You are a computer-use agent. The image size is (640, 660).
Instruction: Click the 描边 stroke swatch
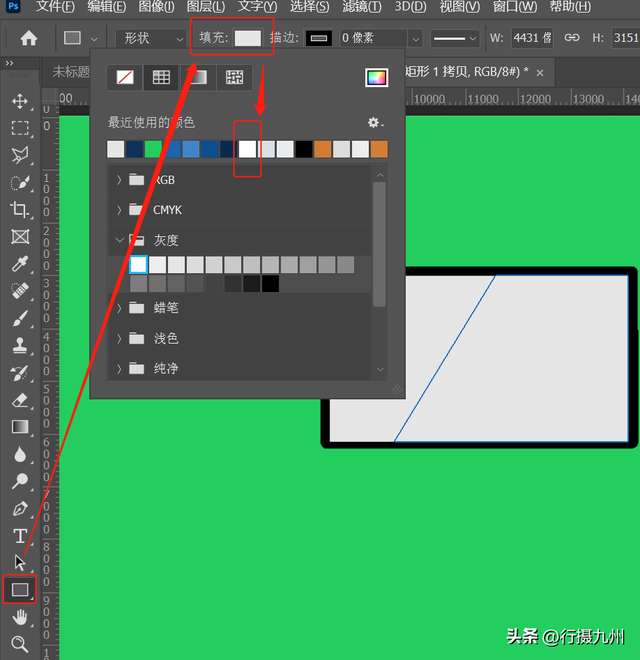pos(319,38)
